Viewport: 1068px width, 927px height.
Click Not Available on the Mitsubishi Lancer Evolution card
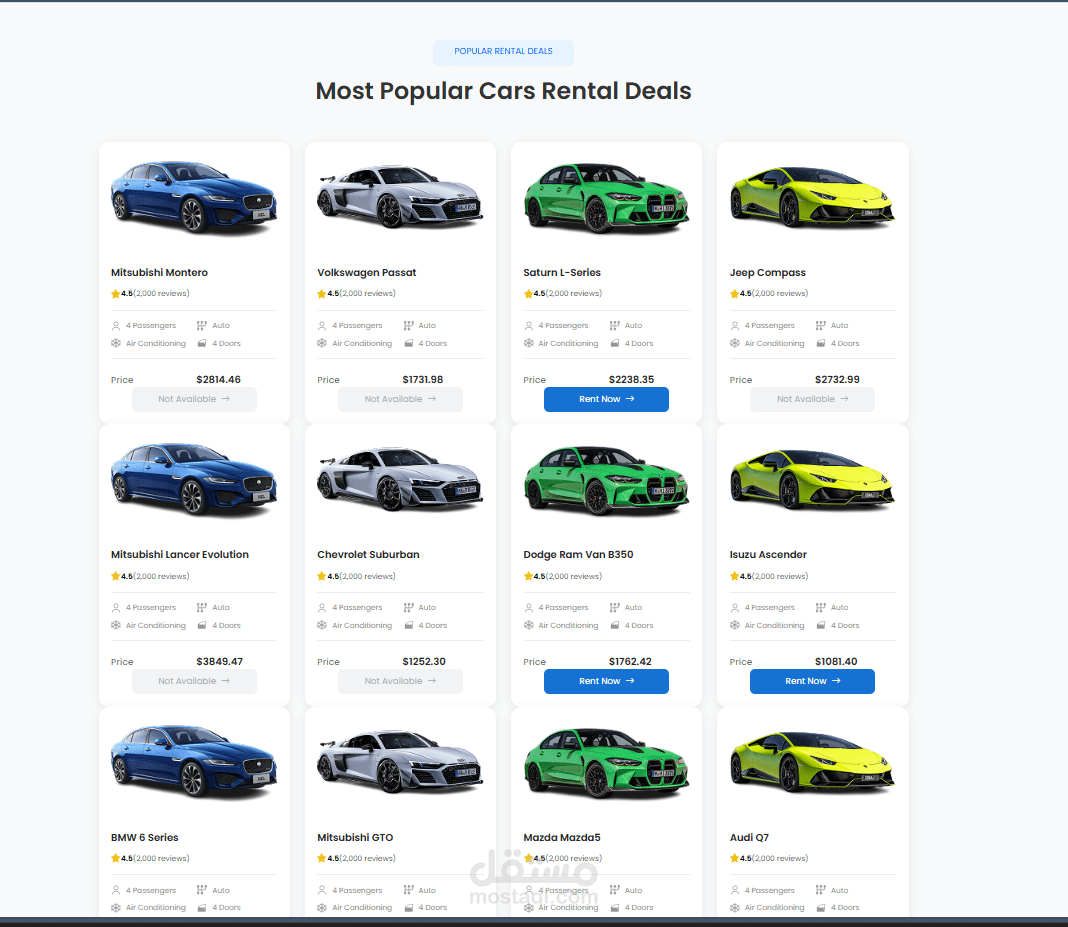[194, 681]
